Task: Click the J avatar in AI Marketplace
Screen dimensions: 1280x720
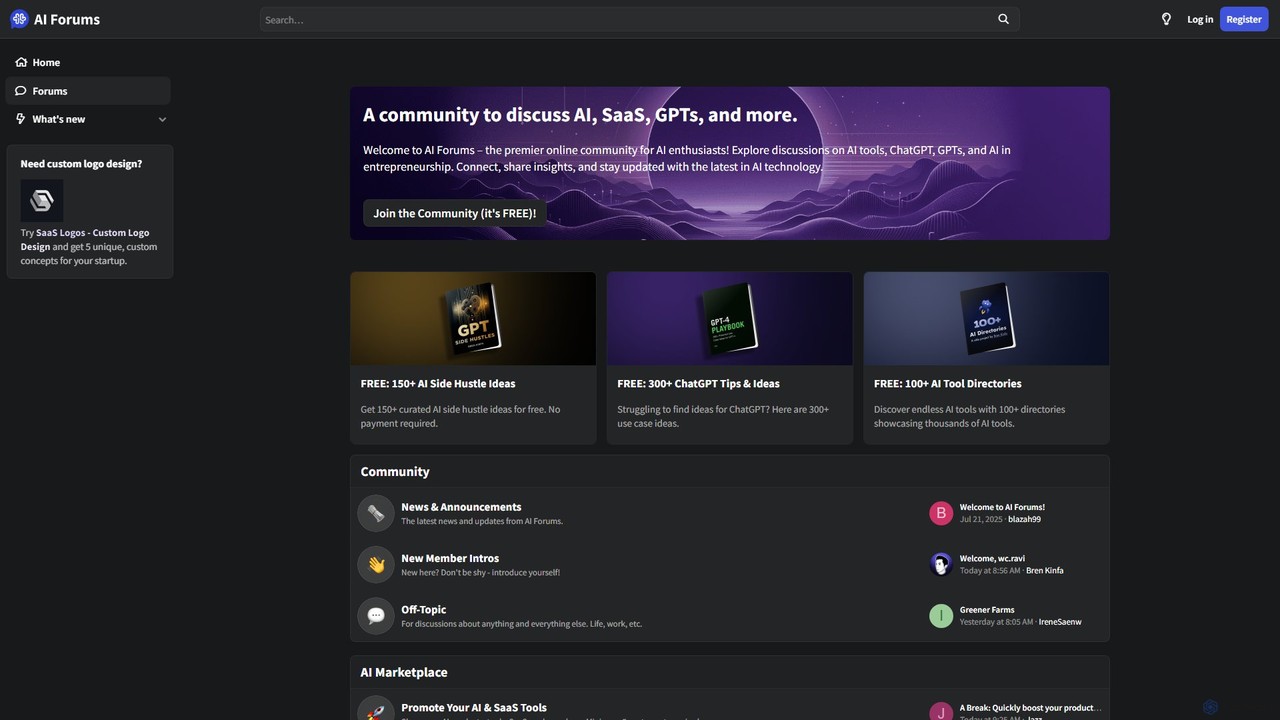Action: 941,712
